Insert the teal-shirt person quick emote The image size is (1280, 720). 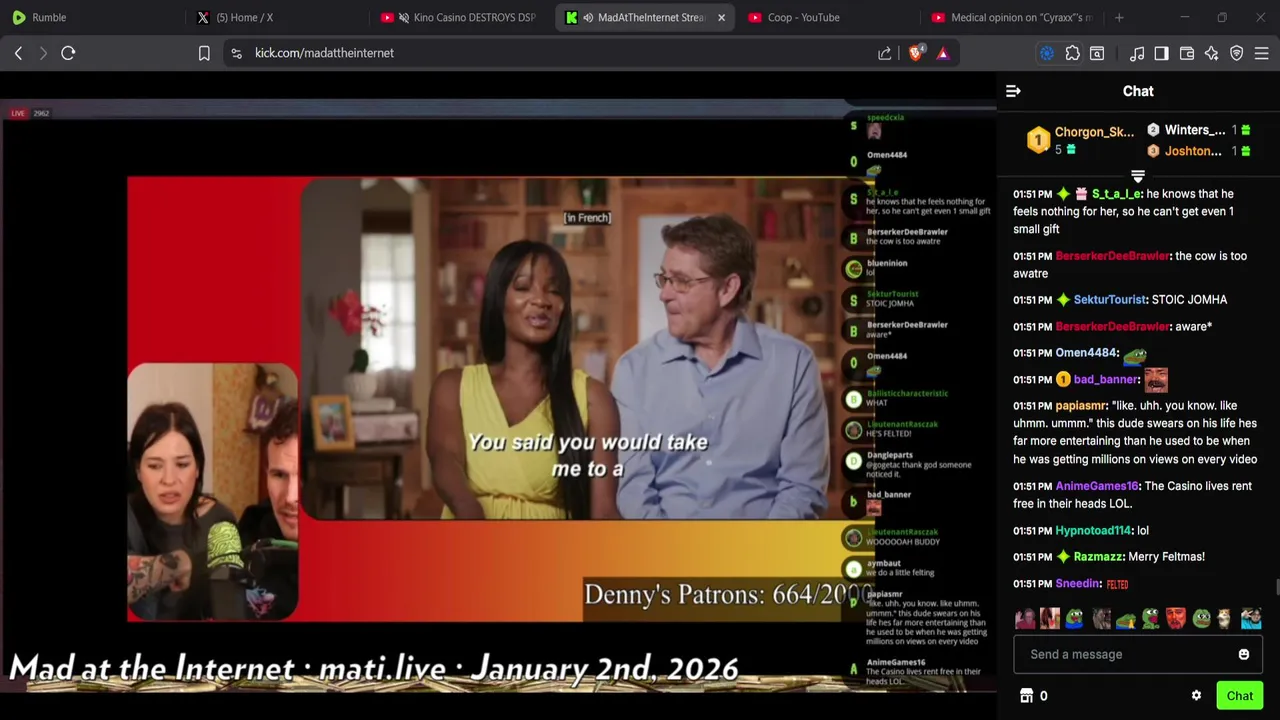pos(1251,619)
